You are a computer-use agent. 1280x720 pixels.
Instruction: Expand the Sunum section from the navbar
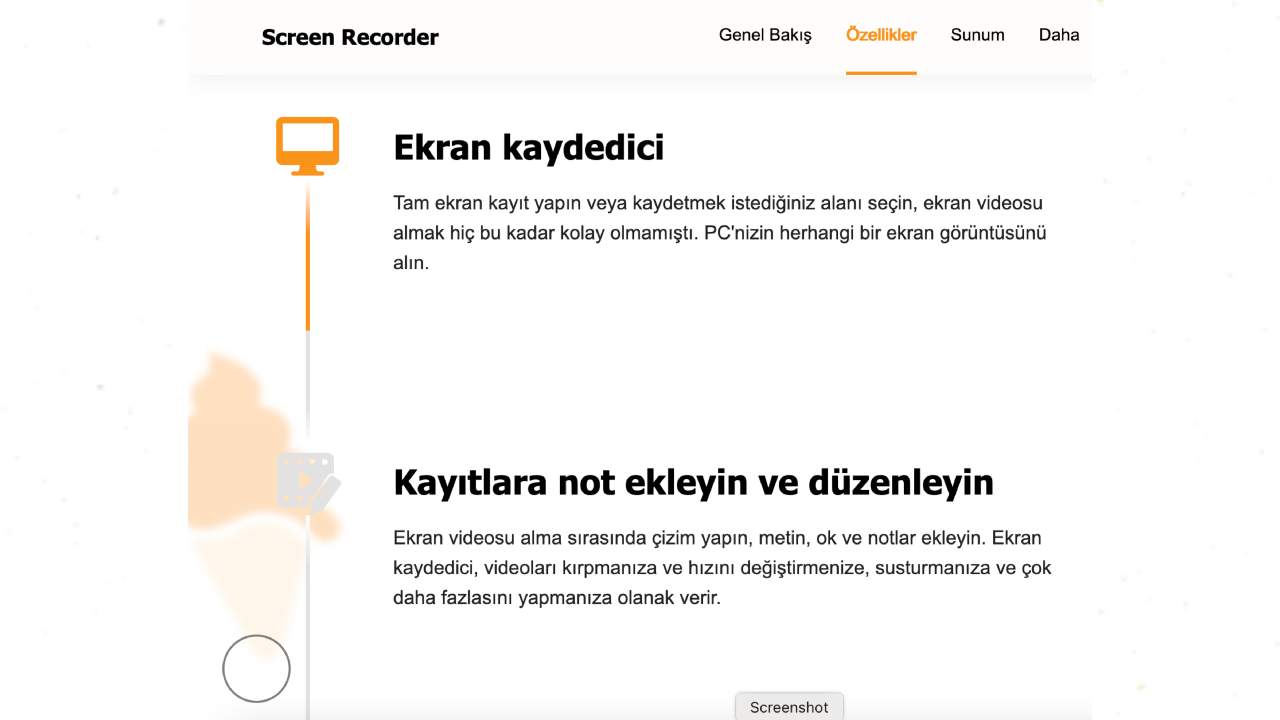click(977, 34)
